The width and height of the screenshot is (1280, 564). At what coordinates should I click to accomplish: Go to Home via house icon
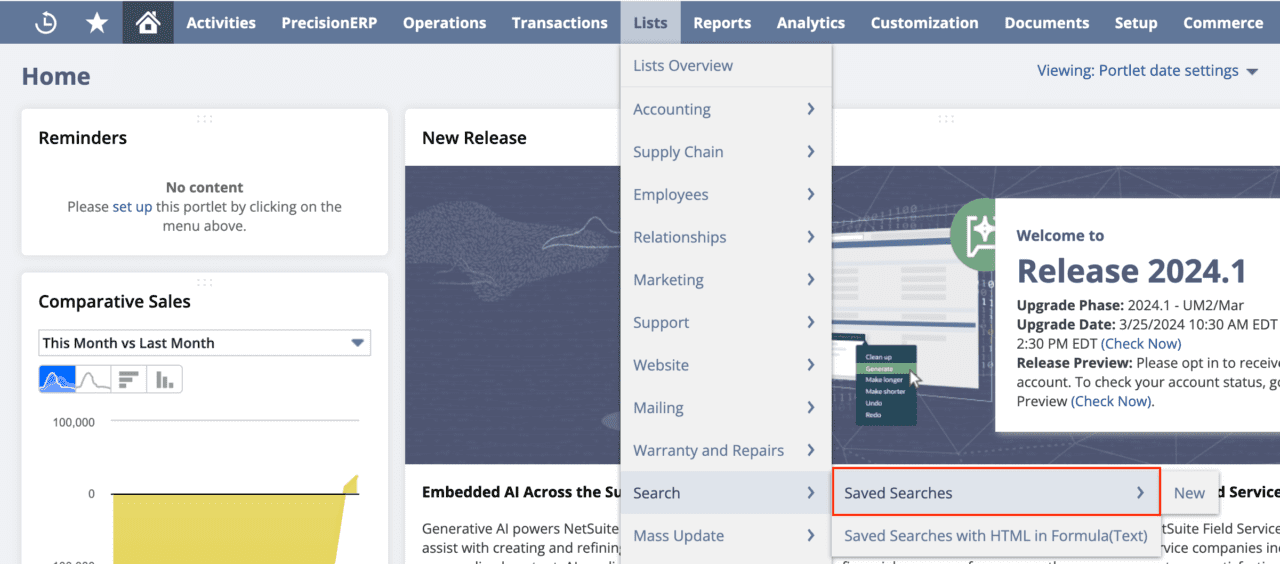point(148,22)
